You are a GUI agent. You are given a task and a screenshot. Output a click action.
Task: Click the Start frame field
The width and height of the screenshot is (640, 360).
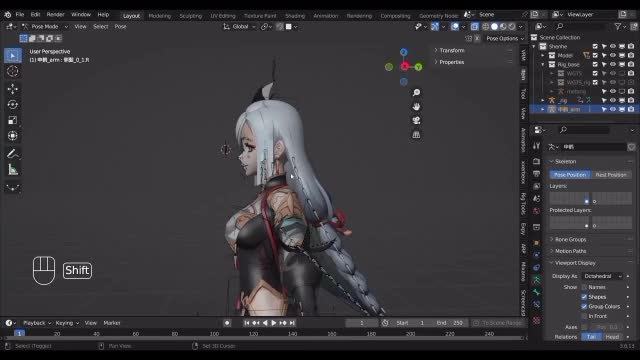pyautogui.click(x=410, y=323)
